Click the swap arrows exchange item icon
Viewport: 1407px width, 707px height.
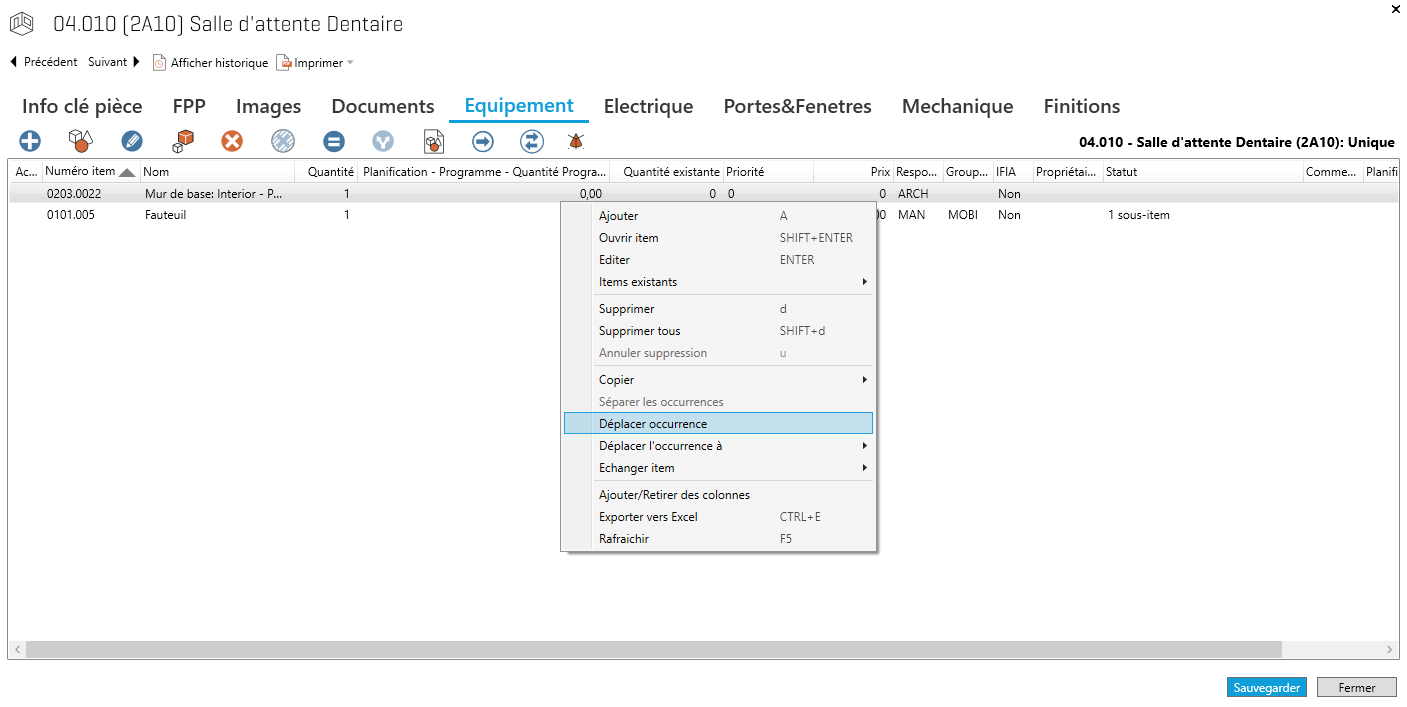(x=532, y=141)
